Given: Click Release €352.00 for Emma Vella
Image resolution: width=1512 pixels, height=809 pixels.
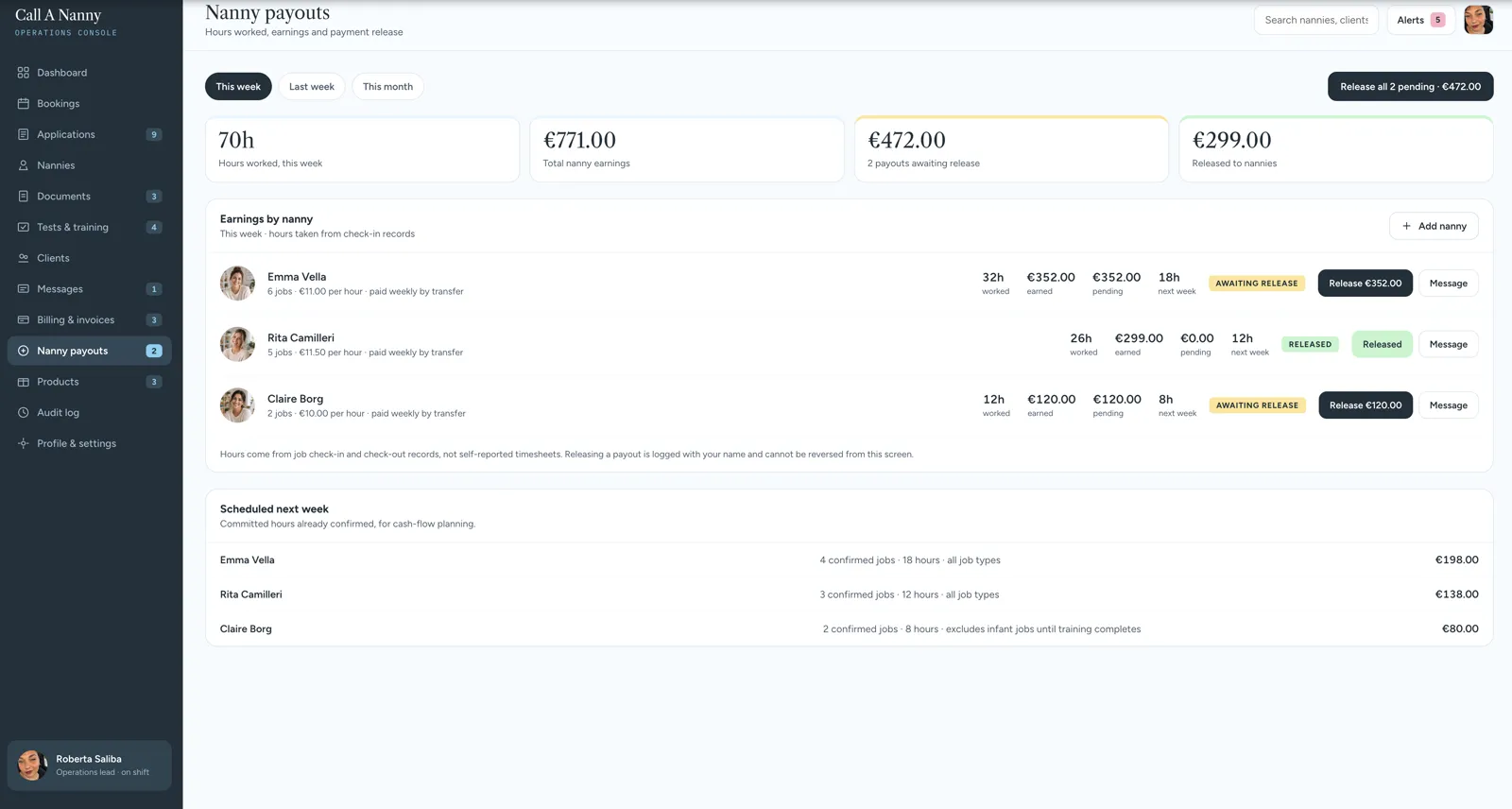Looking at the screenshot, I should click(1365, 284).
